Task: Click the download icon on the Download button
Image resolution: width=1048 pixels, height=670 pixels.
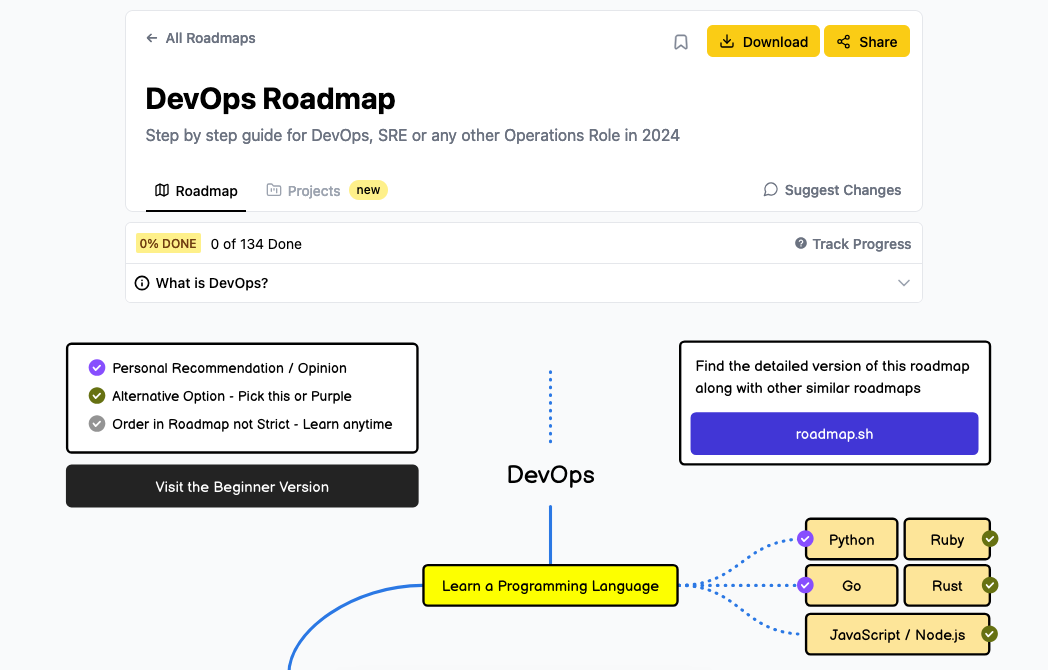Action: tap(728, 41)
